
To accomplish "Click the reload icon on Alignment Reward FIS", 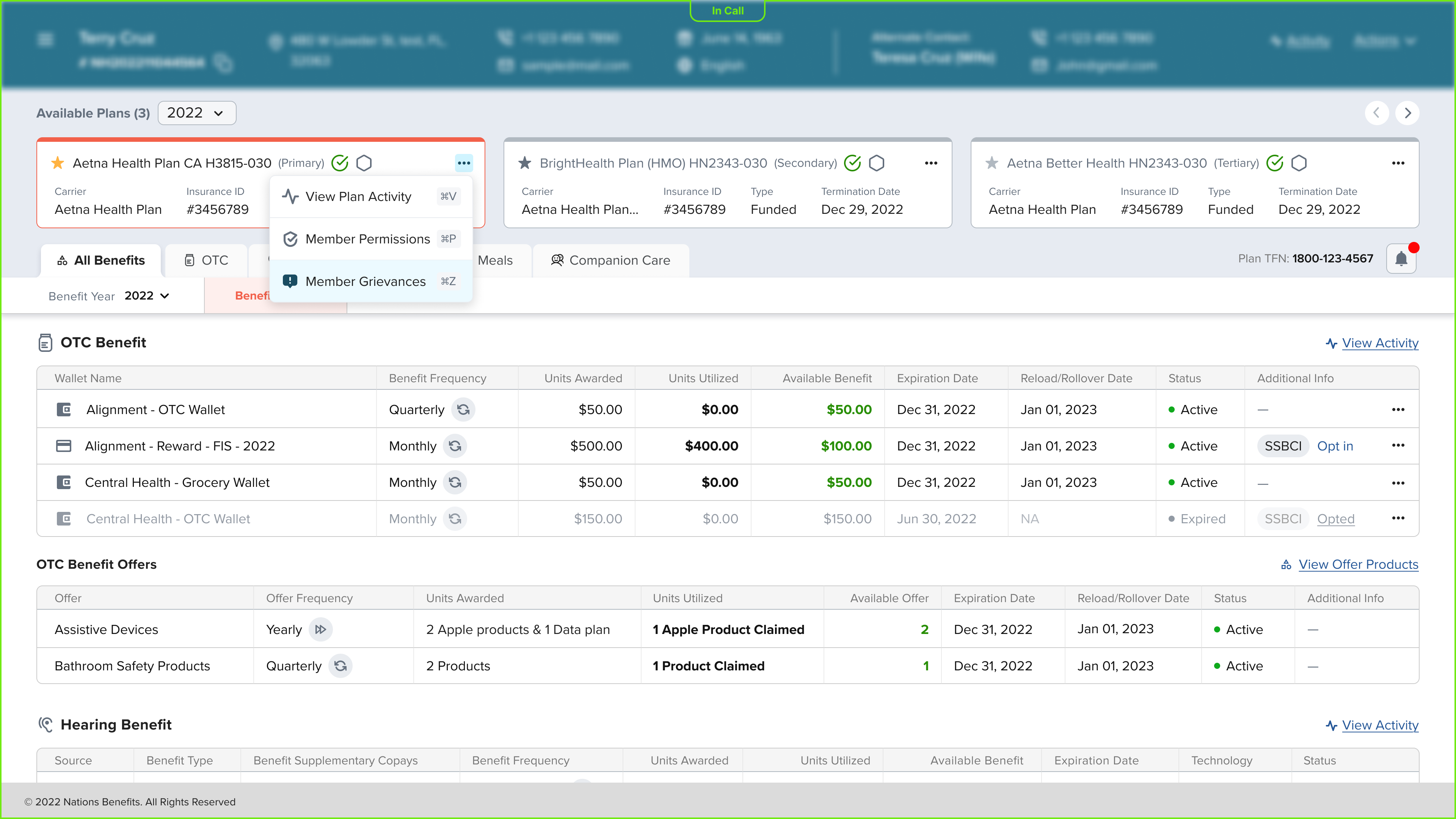I will (455, 445).
